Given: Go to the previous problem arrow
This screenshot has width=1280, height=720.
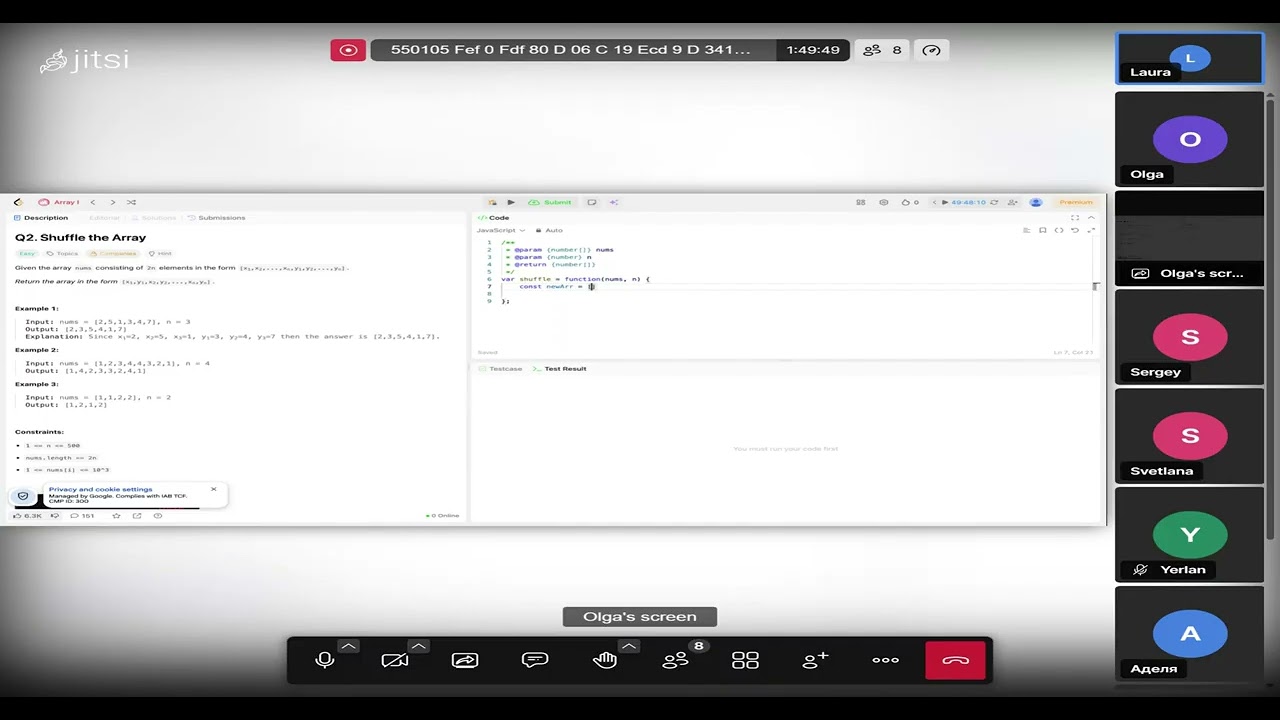Looking at the screenshot, I should [x=93, y=202].
